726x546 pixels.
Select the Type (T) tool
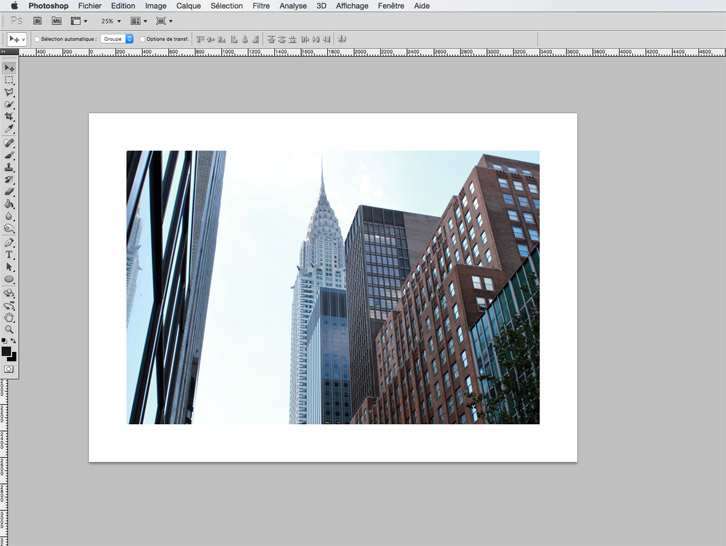tap(9, 255)
